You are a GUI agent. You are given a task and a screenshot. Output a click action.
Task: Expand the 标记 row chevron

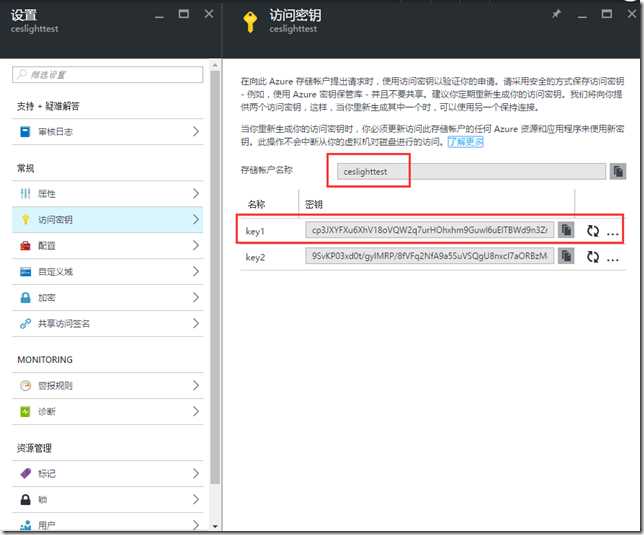[196, 473]
